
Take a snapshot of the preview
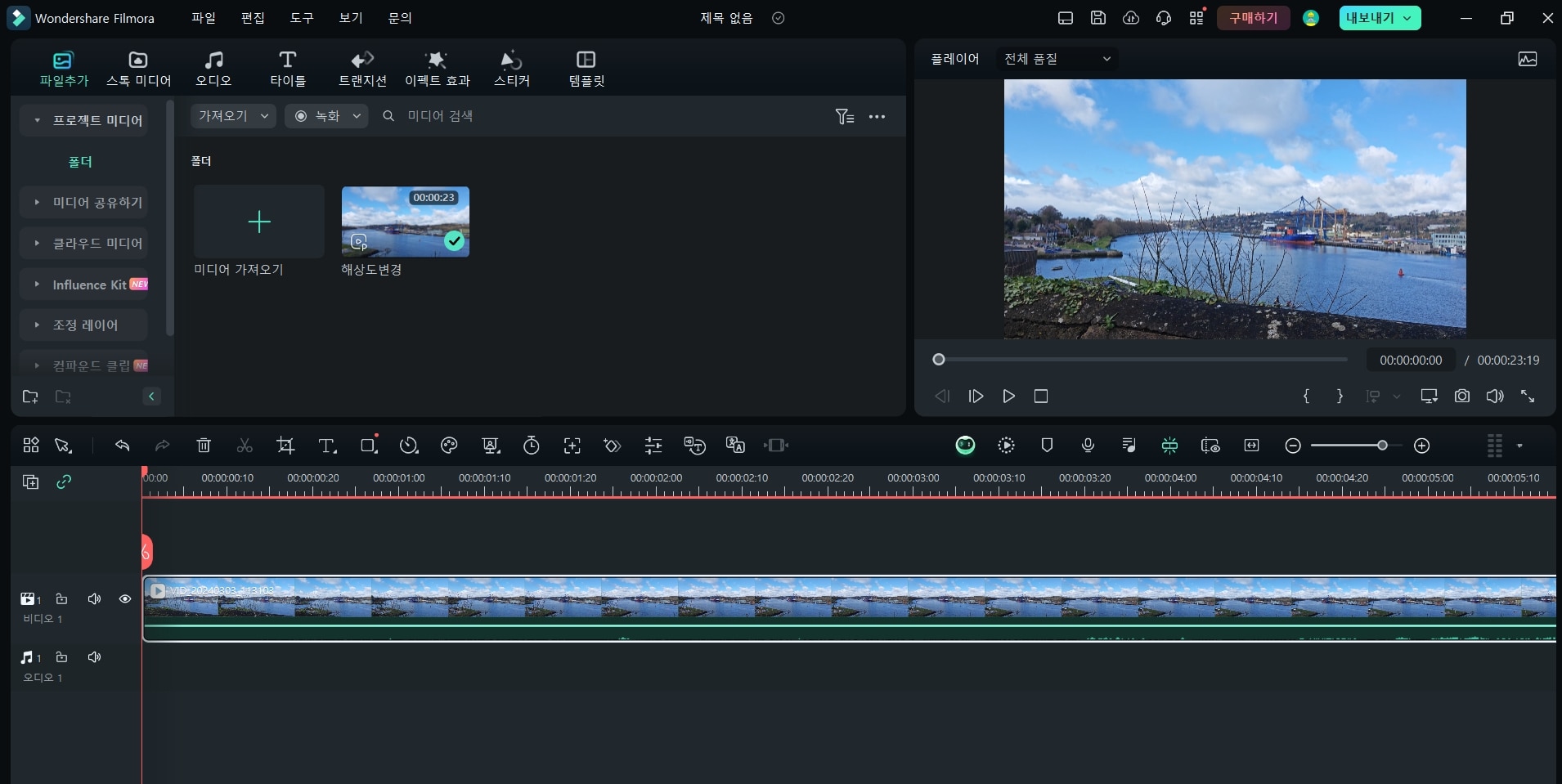1462,396
